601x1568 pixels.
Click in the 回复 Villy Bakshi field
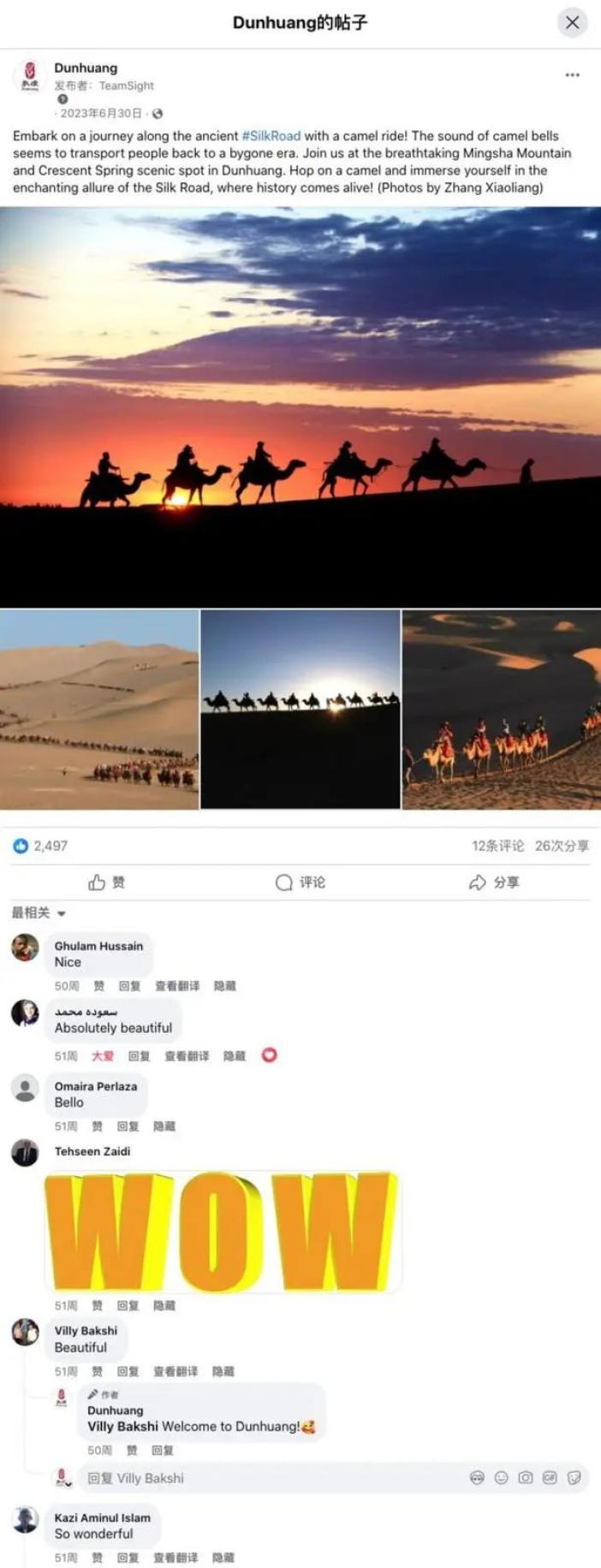pyautogui.click(x=274, y=1478)
